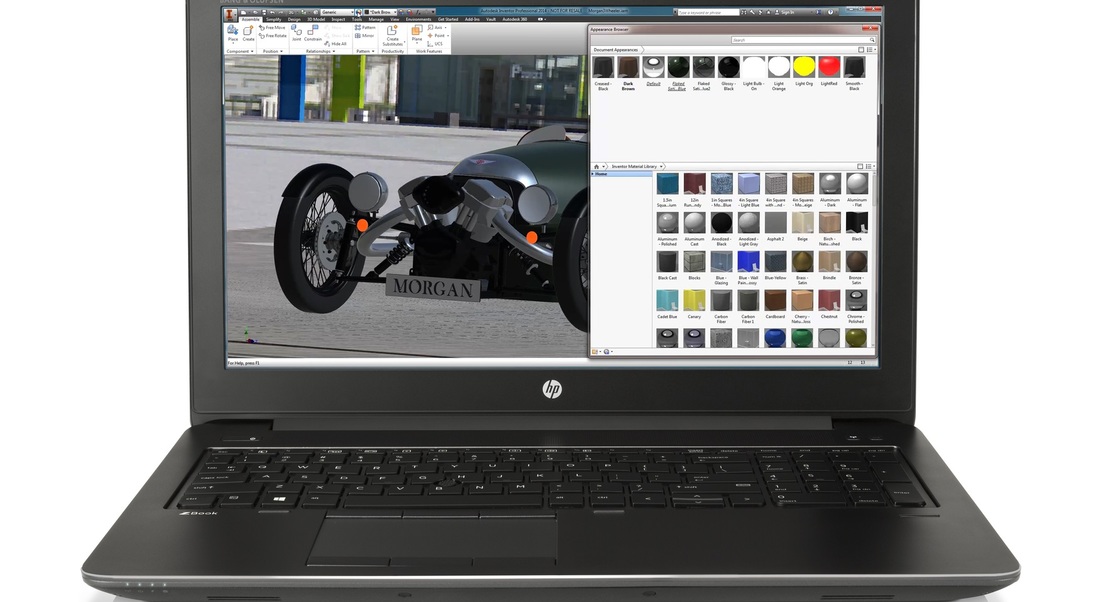The width and height of the screenshot is (1100, 602).
Task: Select the Pattern component tool
Action: [365, 27]
